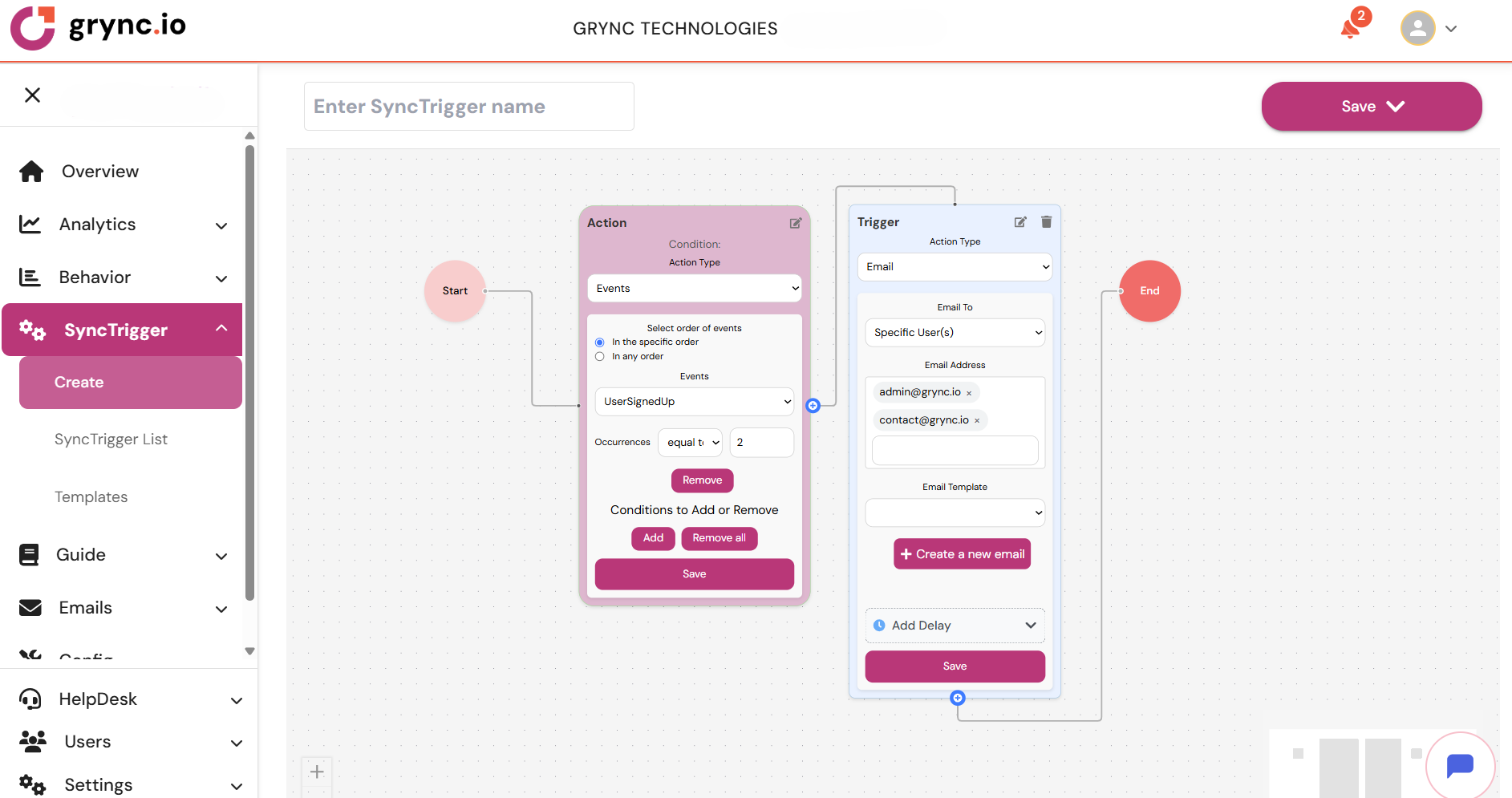Screen dimensions: 1512x798
Task: Open SyncTrigger List in sidebar
Action: (x=111, y=440)
